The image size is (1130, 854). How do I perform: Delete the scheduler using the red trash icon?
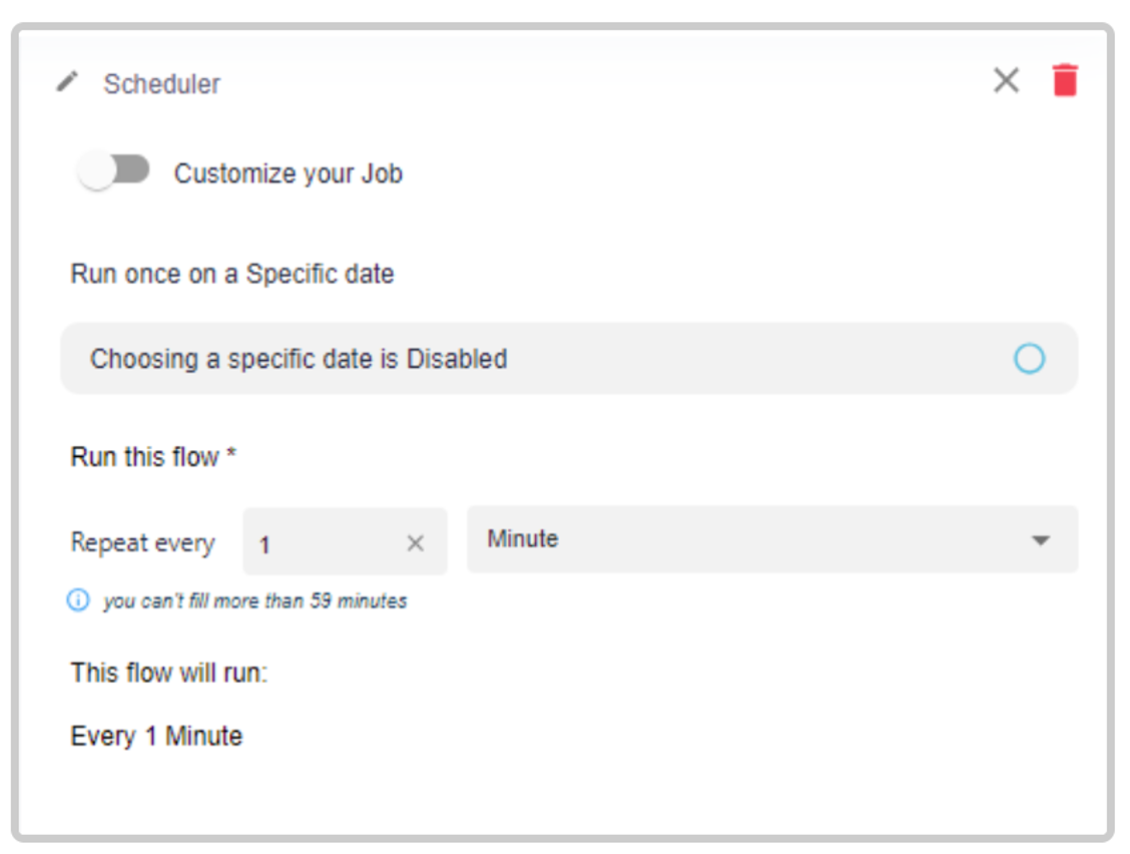click(1064, 80)
